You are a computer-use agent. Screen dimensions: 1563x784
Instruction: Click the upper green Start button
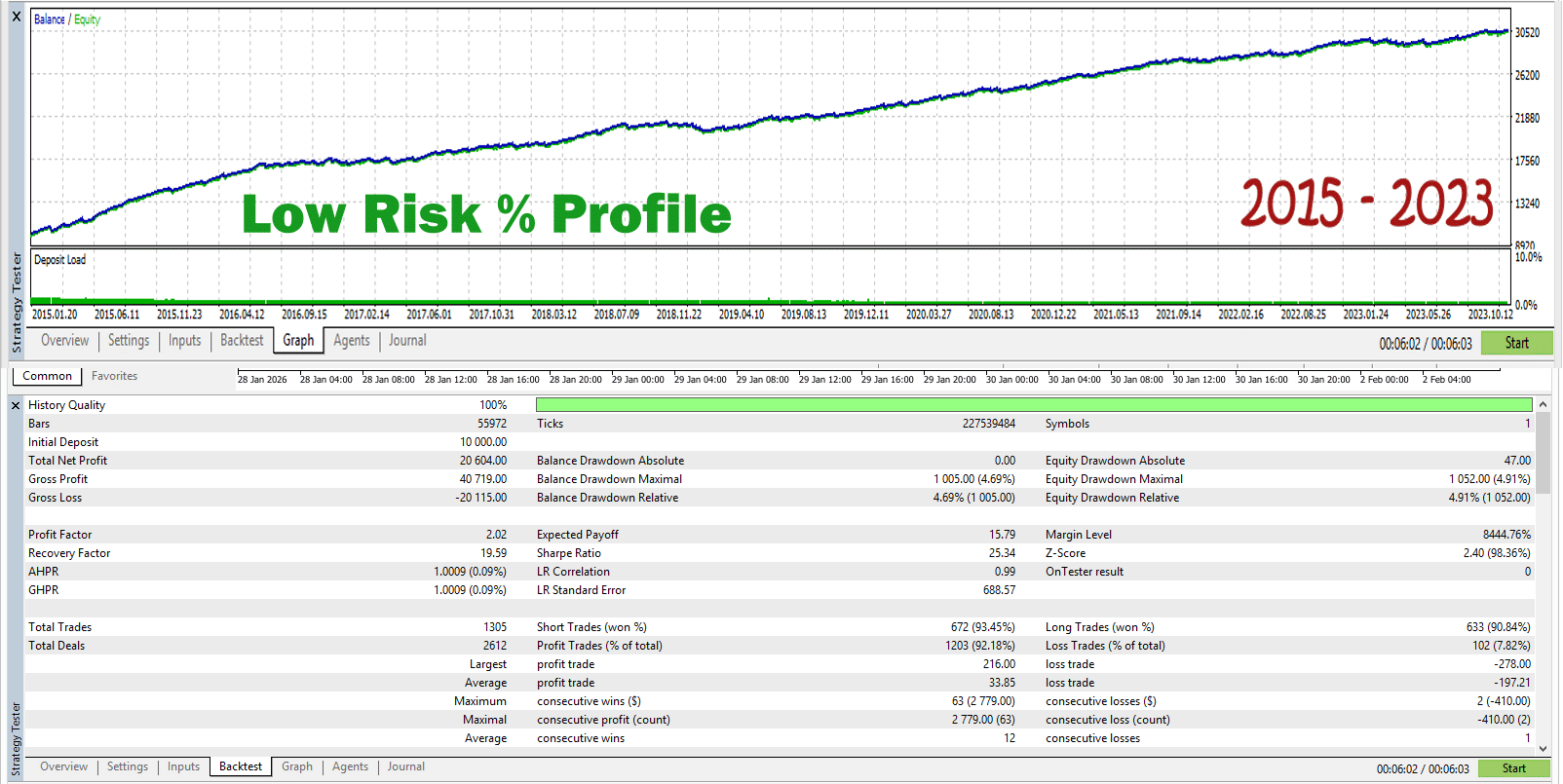1516,343
